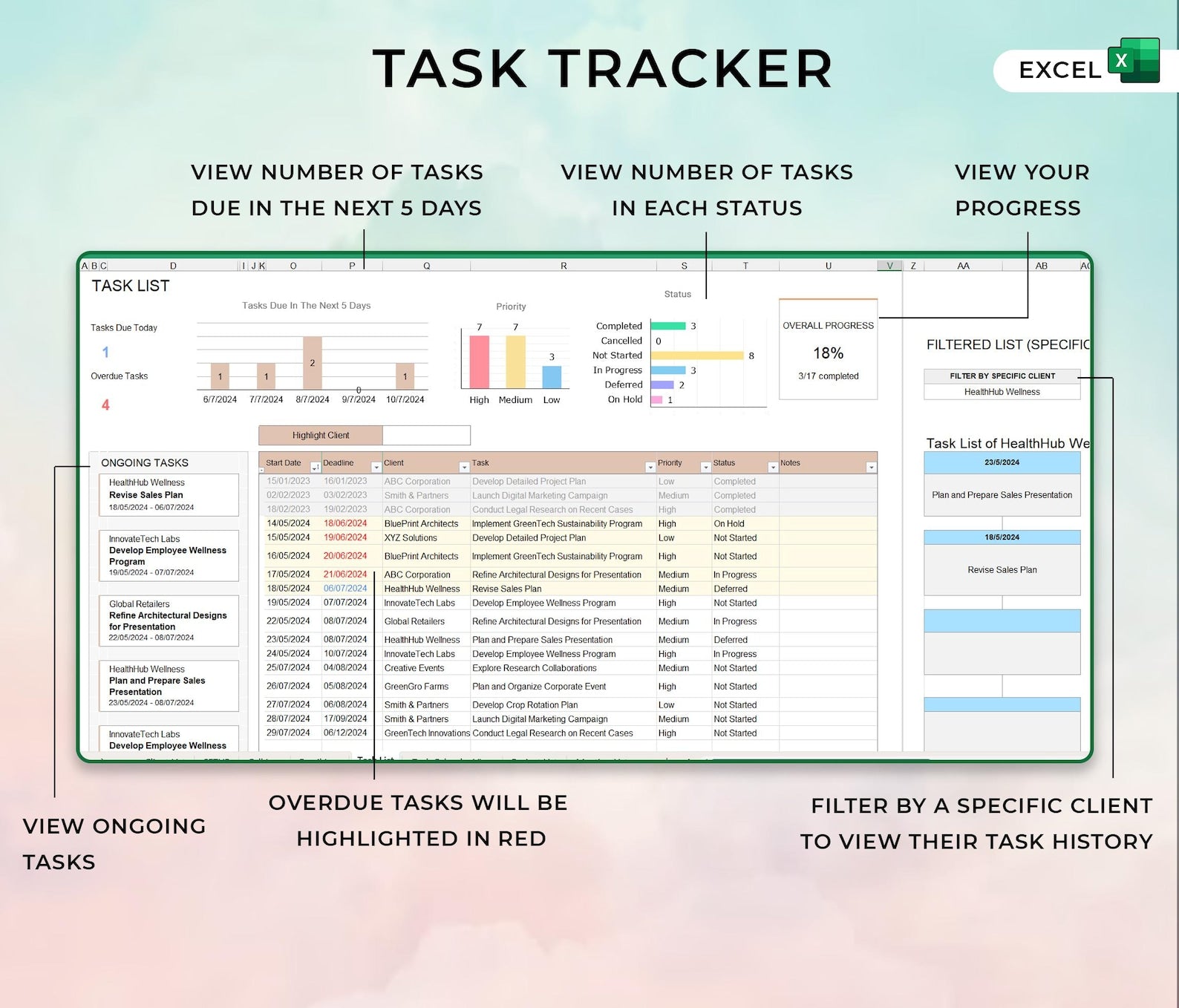Viewport: 1179px width, 1008px height.
Task: Select the red 18/06/2024 deadline cell
Action: (345, 523)
